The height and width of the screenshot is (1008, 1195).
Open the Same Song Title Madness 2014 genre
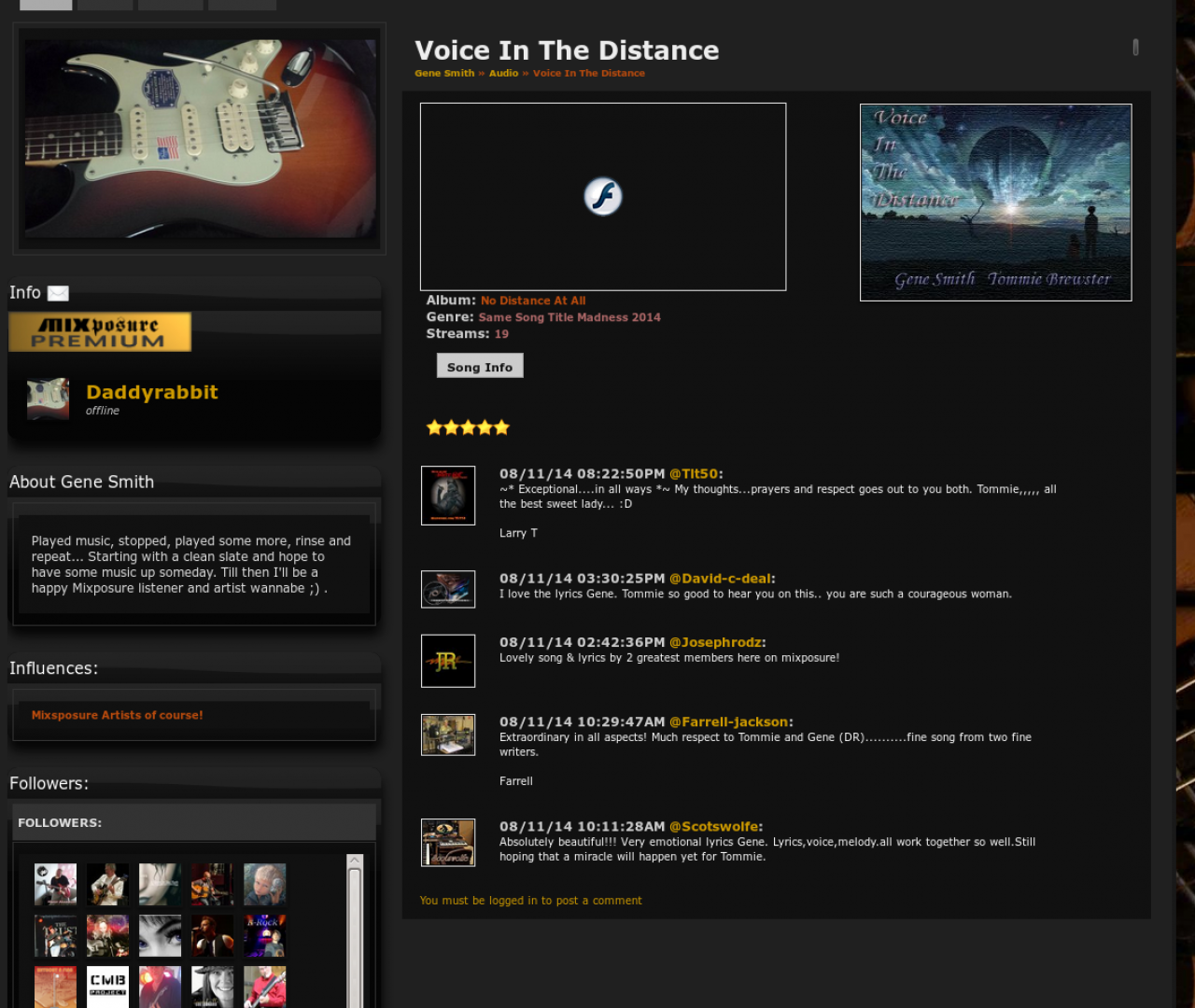(x=569, y=317)
